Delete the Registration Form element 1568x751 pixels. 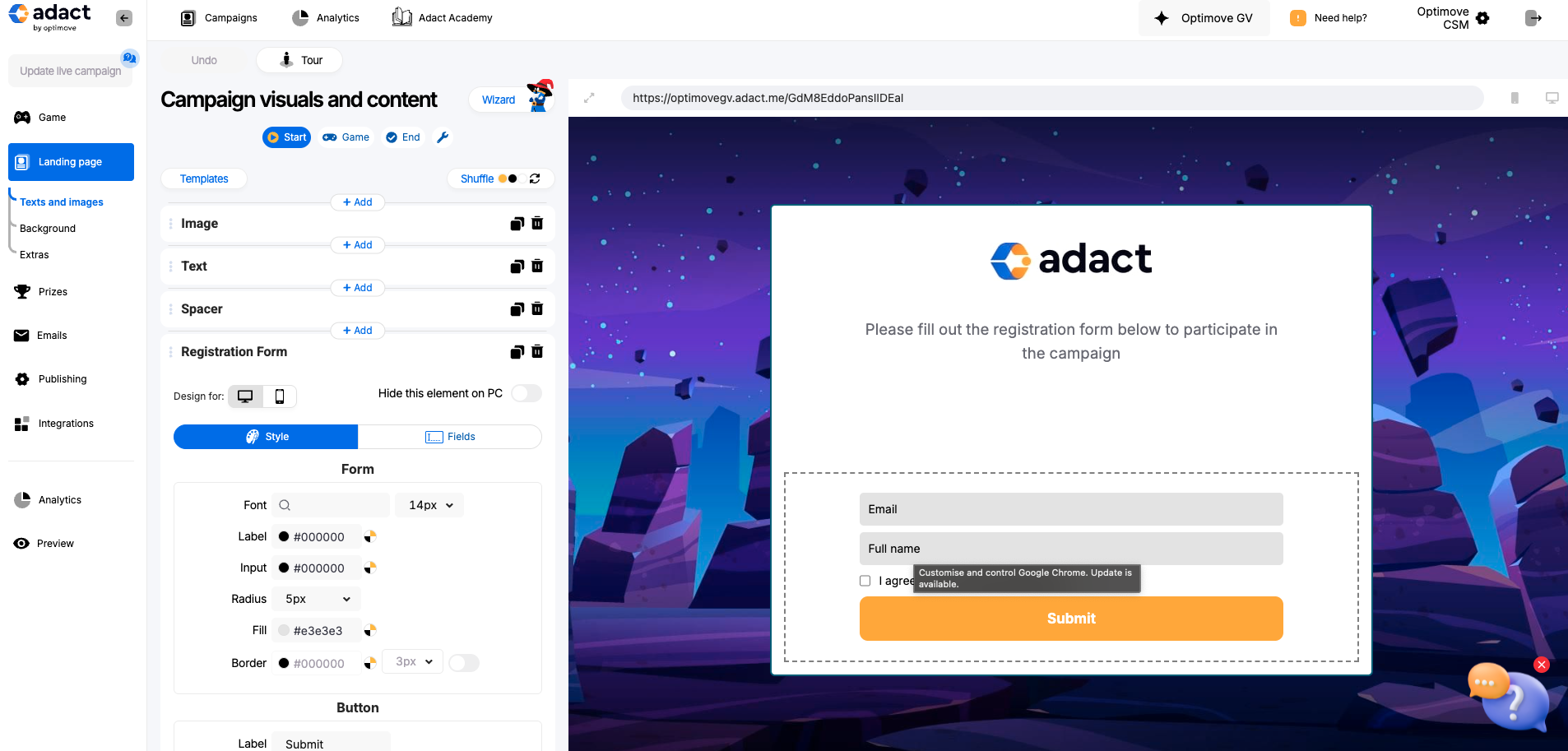tap(537, 351)
